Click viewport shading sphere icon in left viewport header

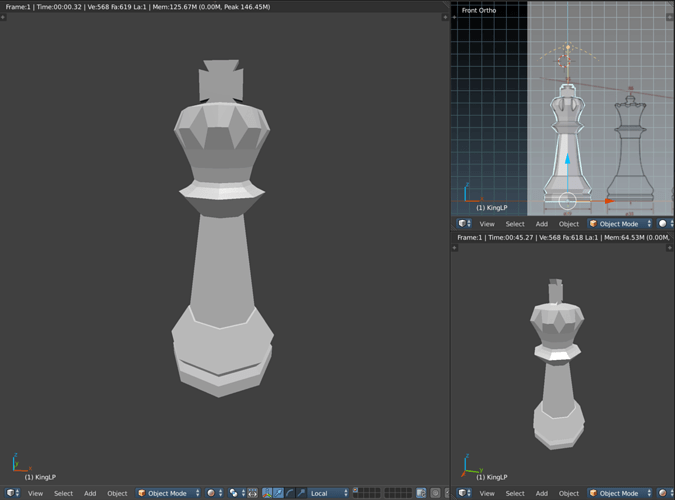212,493
